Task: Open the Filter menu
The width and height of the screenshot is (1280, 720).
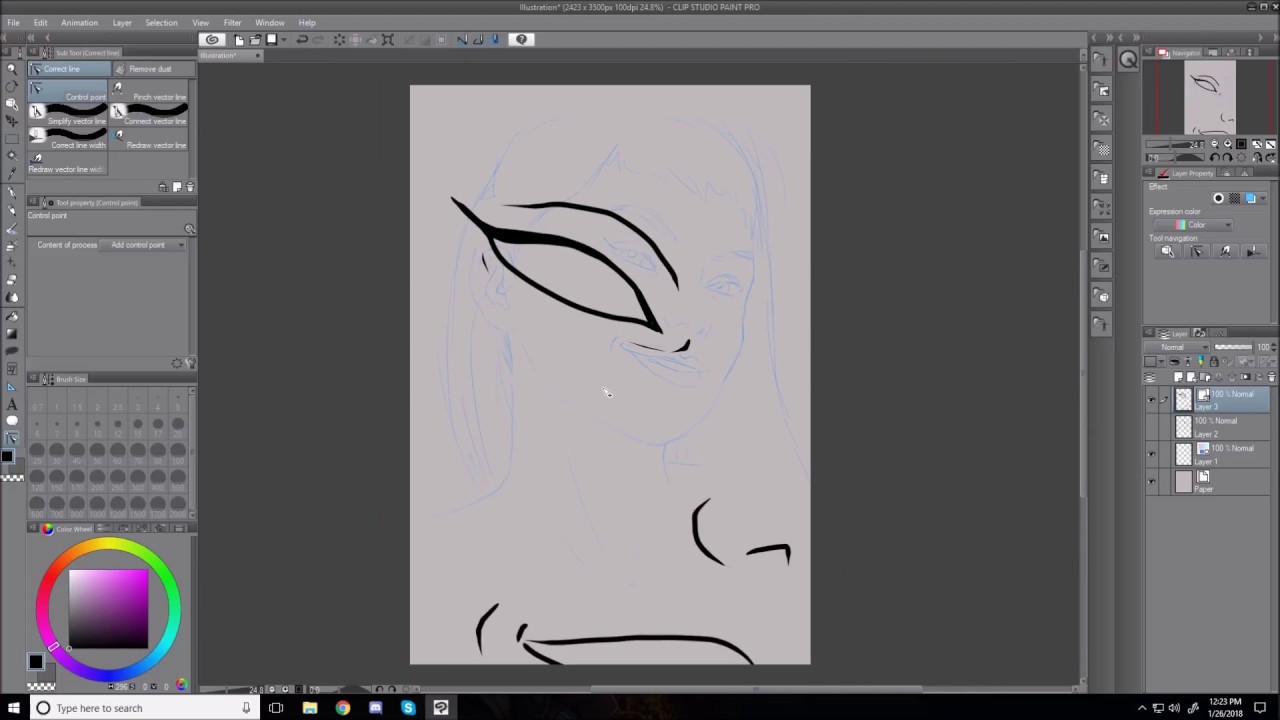Action: (x=232, y=22)
